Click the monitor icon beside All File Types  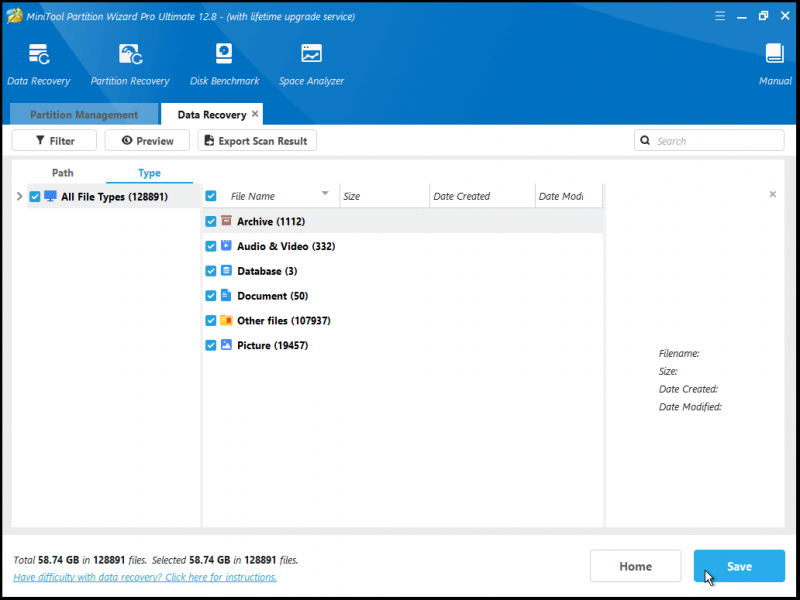pyautogui.click(x=50, y=196)
